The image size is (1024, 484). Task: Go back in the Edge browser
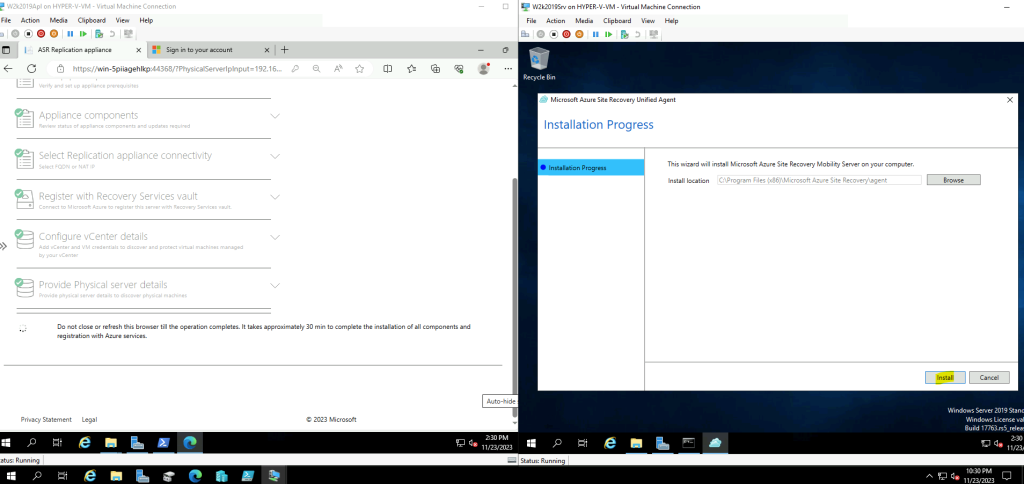point(8,69)
